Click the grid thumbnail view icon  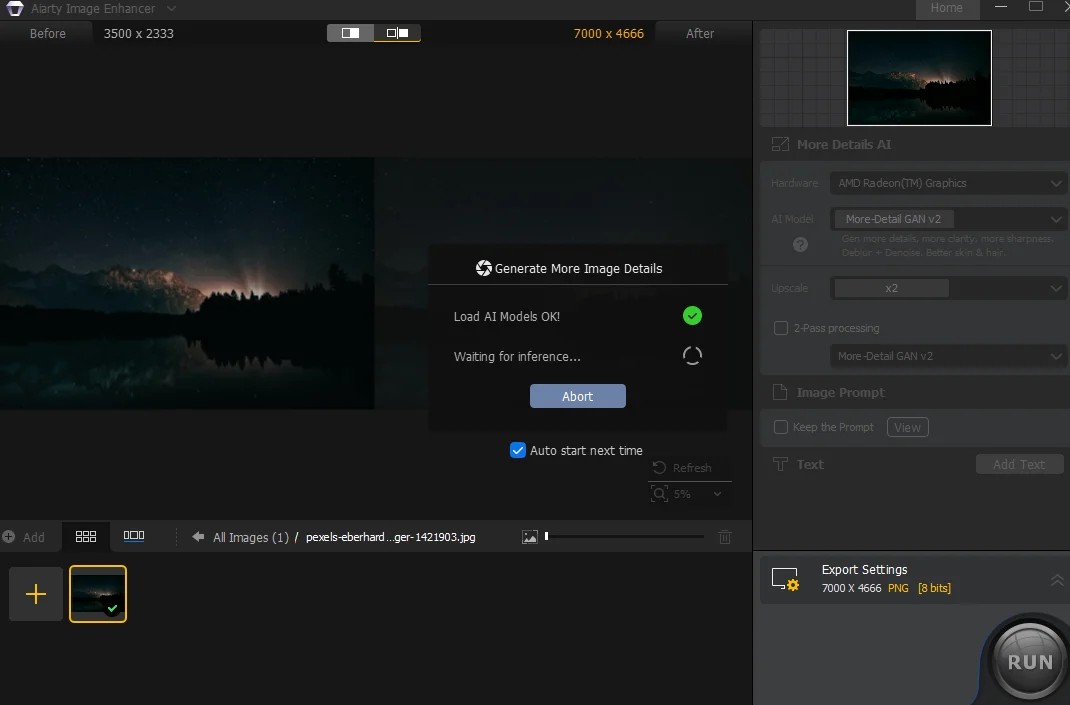[85, 536]
